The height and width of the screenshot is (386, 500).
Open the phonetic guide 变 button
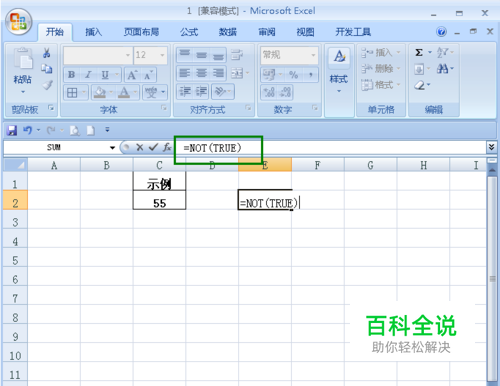[x=151, y=92]
